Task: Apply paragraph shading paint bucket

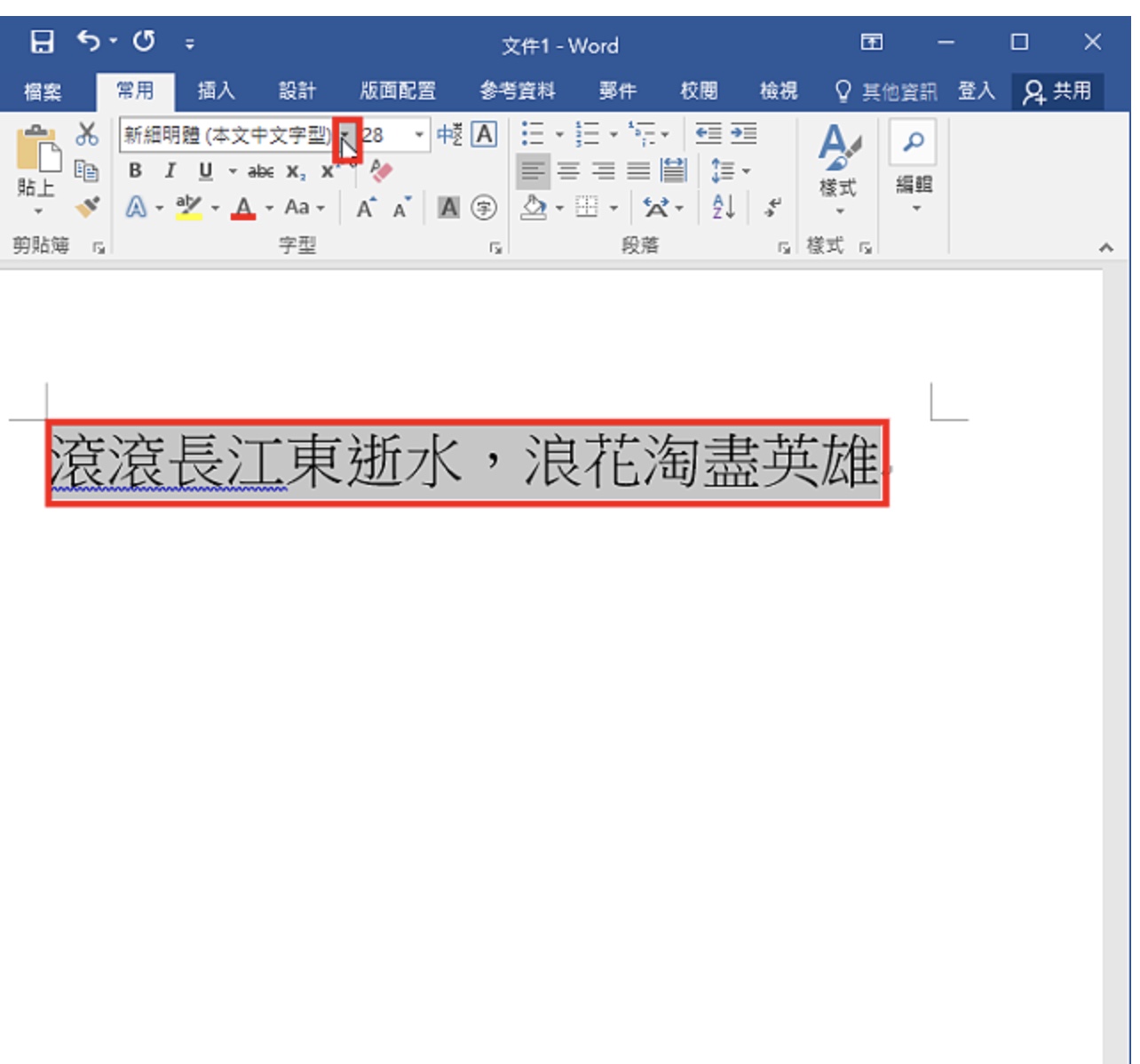Action: point(534,208)
